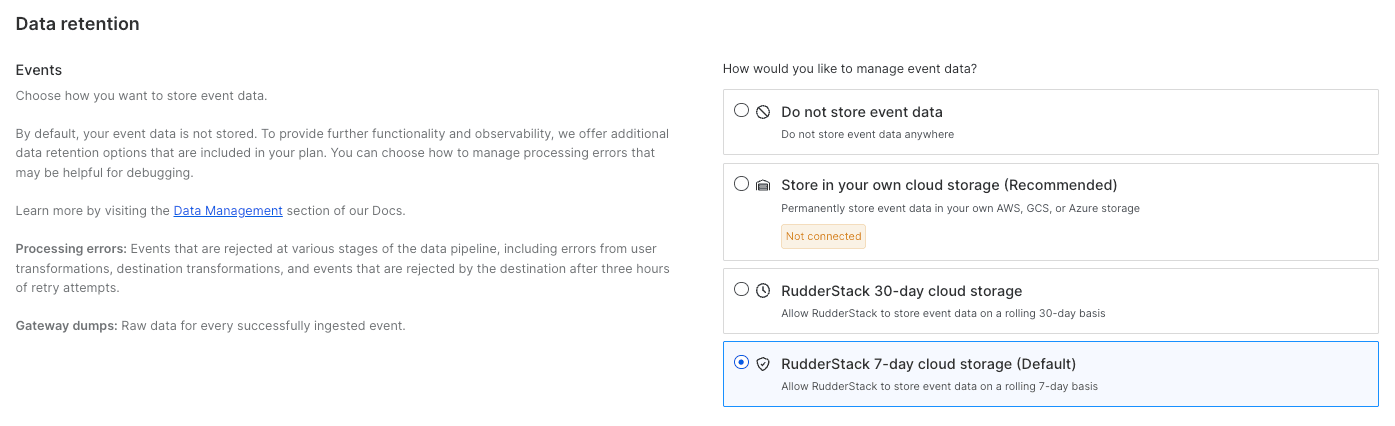The image size is (1395, 426).
Task: Click 'How would you like to manage event data?' label
Action: (849, 69)
